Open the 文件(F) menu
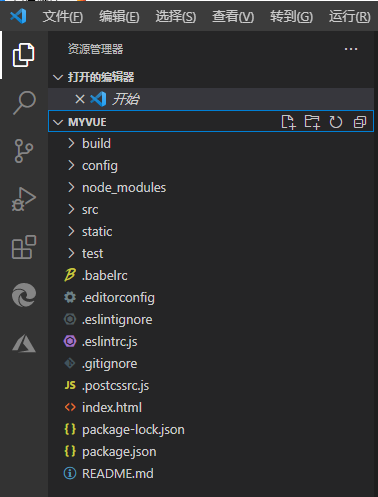The height and width of the screenshot is (497, 378). click(63, 16)
